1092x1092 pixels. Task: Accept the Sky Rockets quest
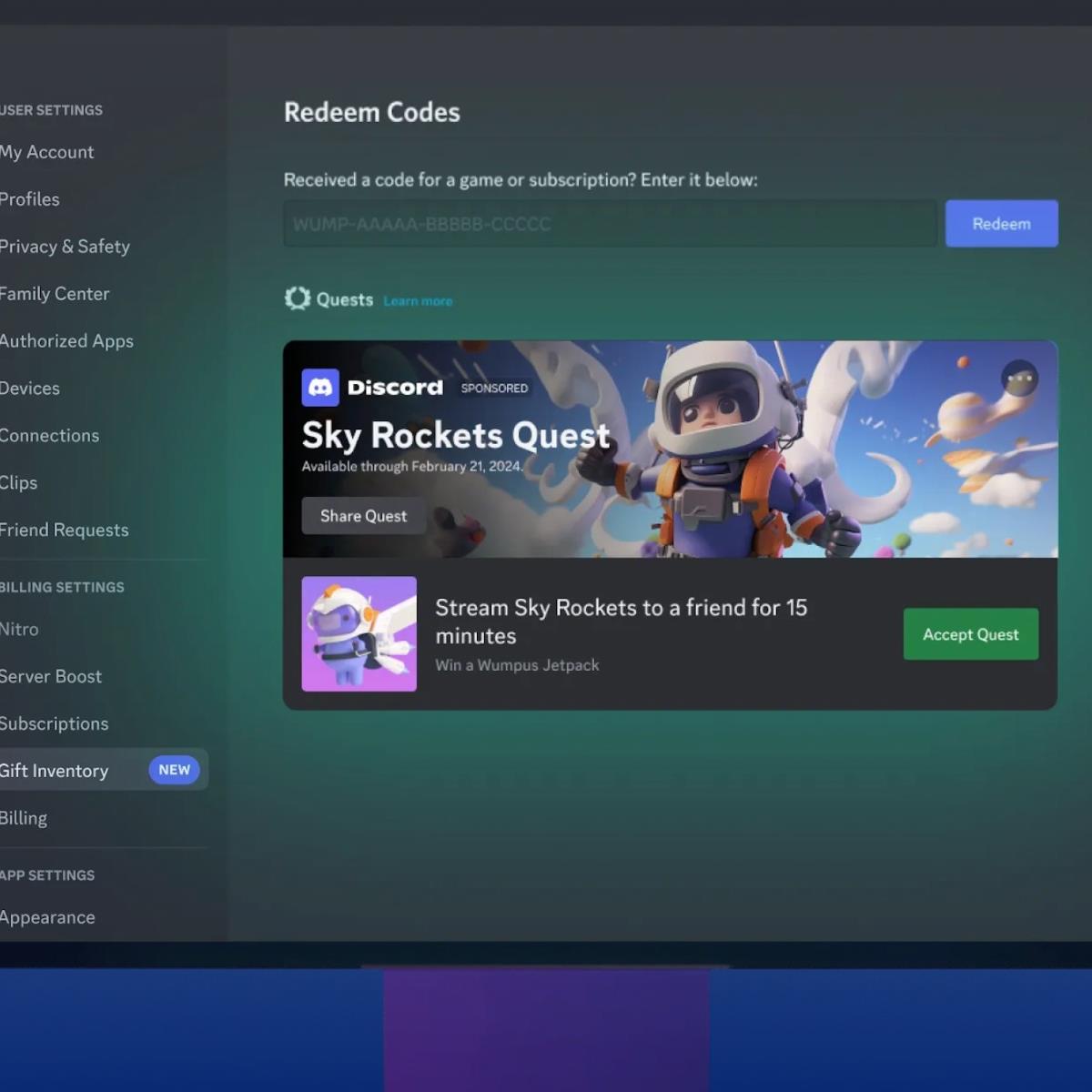click(x=970, y=634)
